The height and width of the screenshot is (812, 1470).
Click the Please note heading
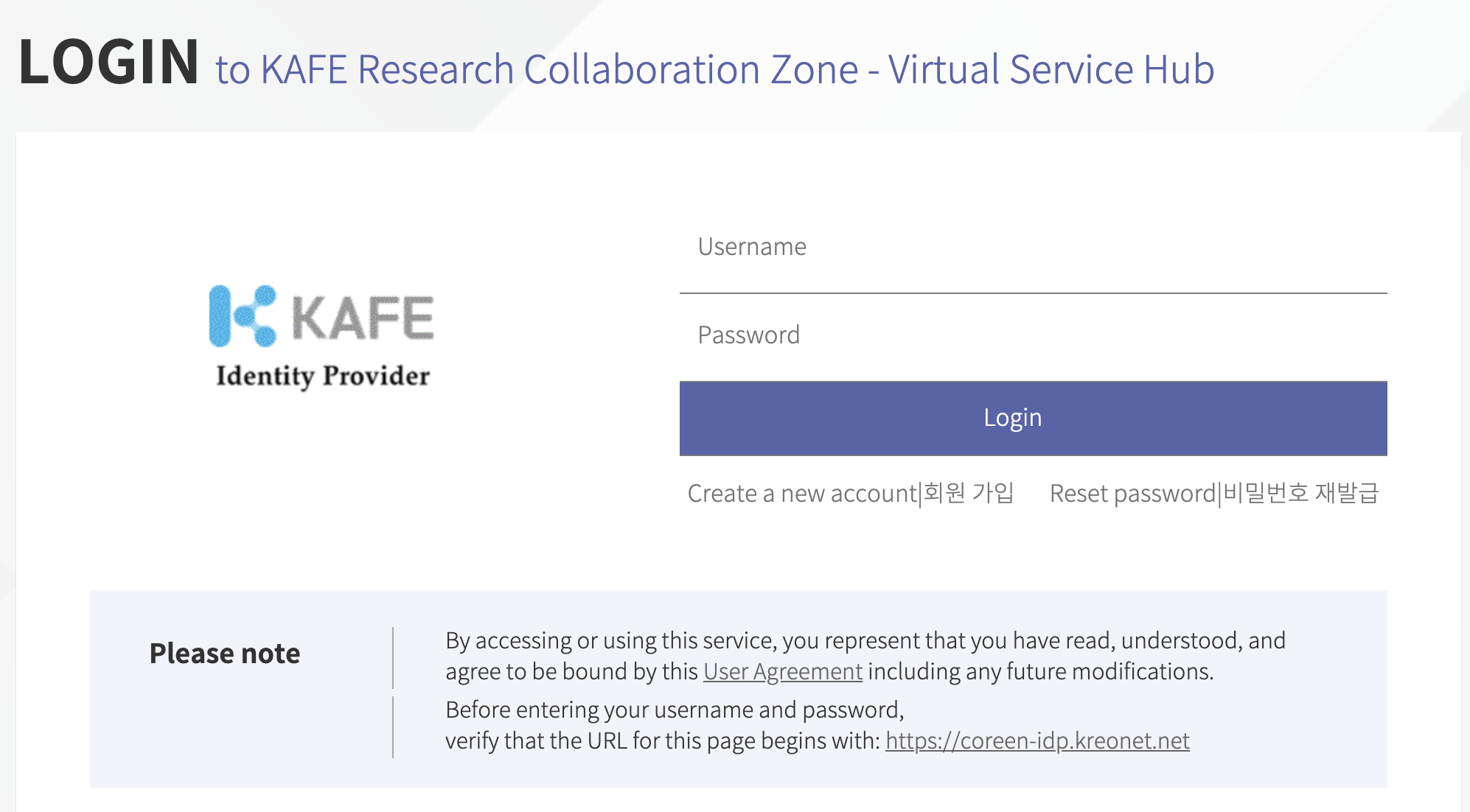(x=225, y=654)
